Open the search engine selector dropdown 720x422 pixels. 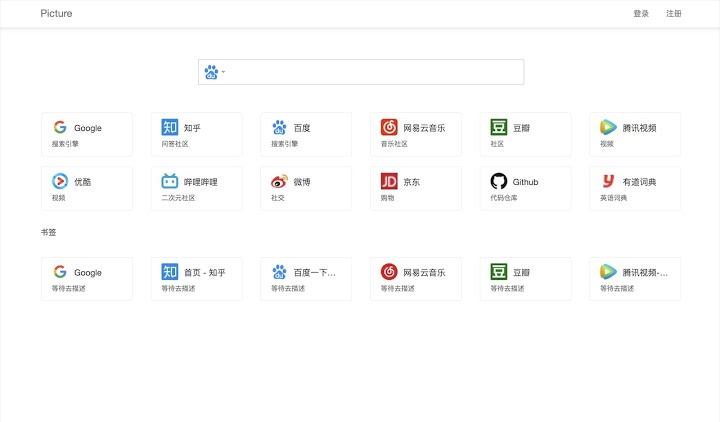[215, 72]
